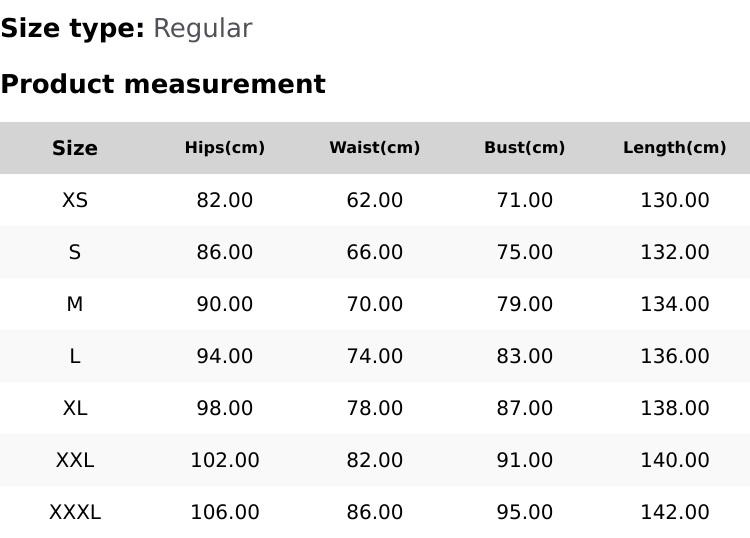Click the Size type label
Viewport: 750px width, 538px height.
pos(73,28)
